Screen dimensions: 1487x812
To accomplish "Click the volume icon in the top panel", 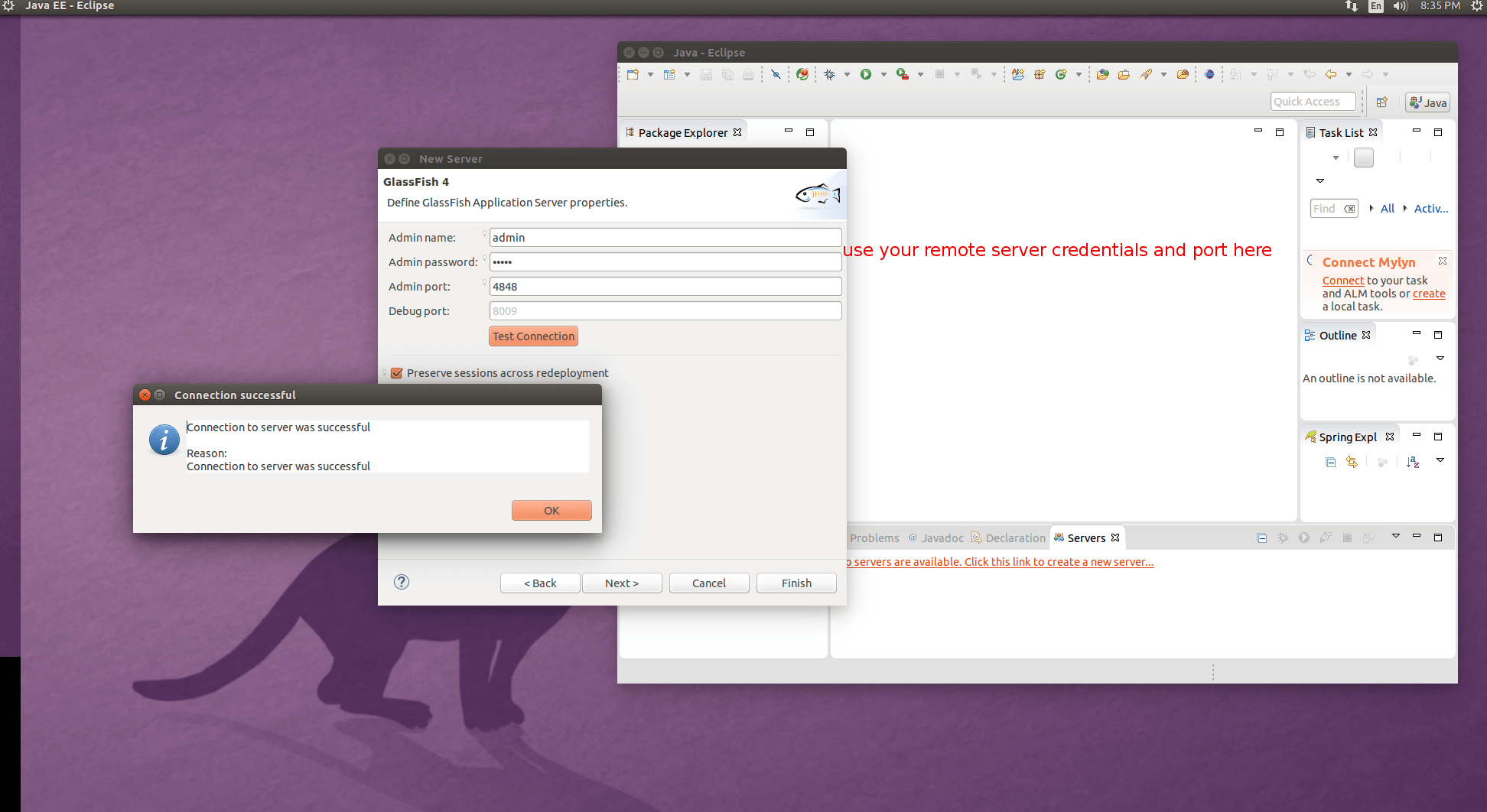I will pyautogui.click(x=1400, y=6).
